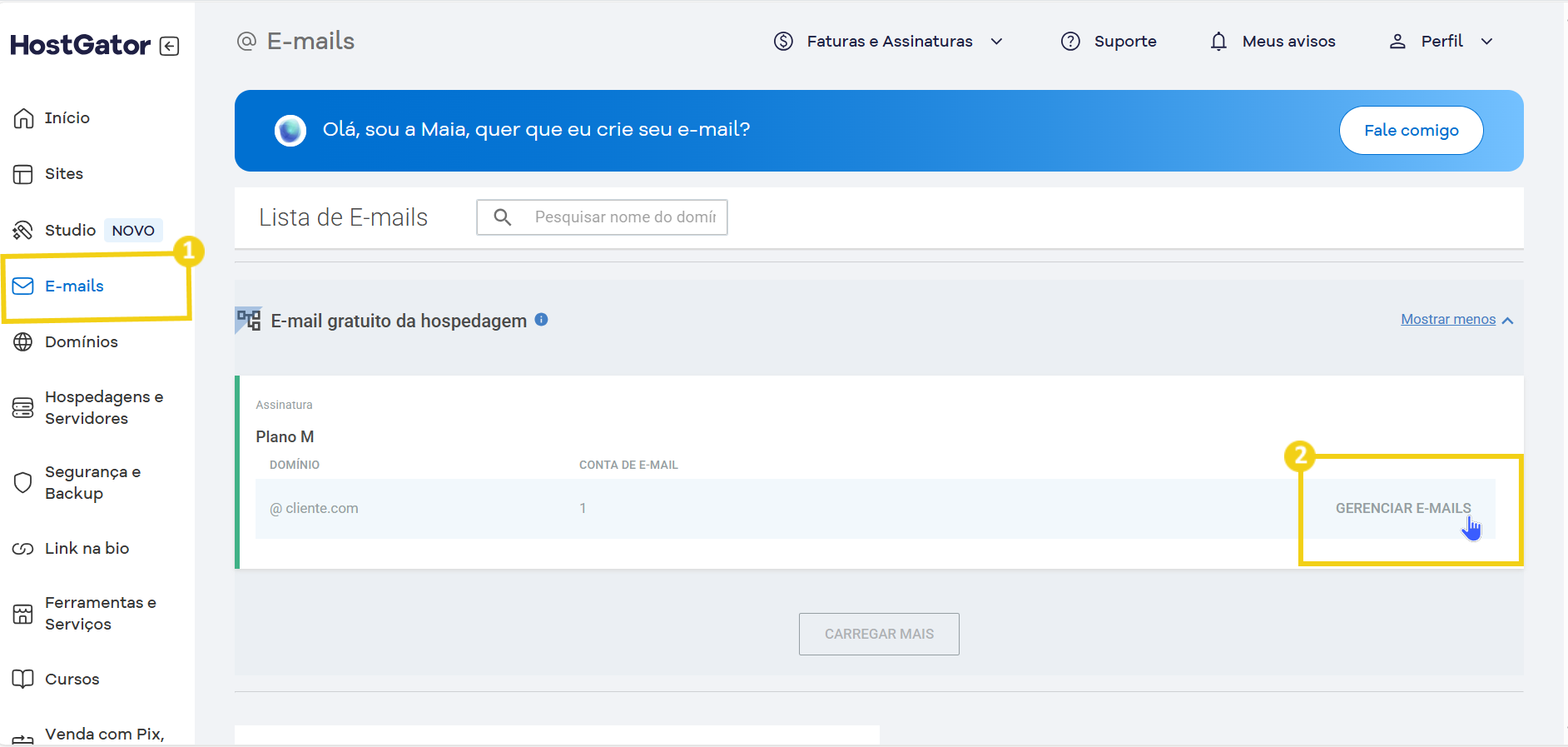Screen dimensions: 1568x747
Task: Click the NOVO badge beside Studio
Action: coord(133,231)
